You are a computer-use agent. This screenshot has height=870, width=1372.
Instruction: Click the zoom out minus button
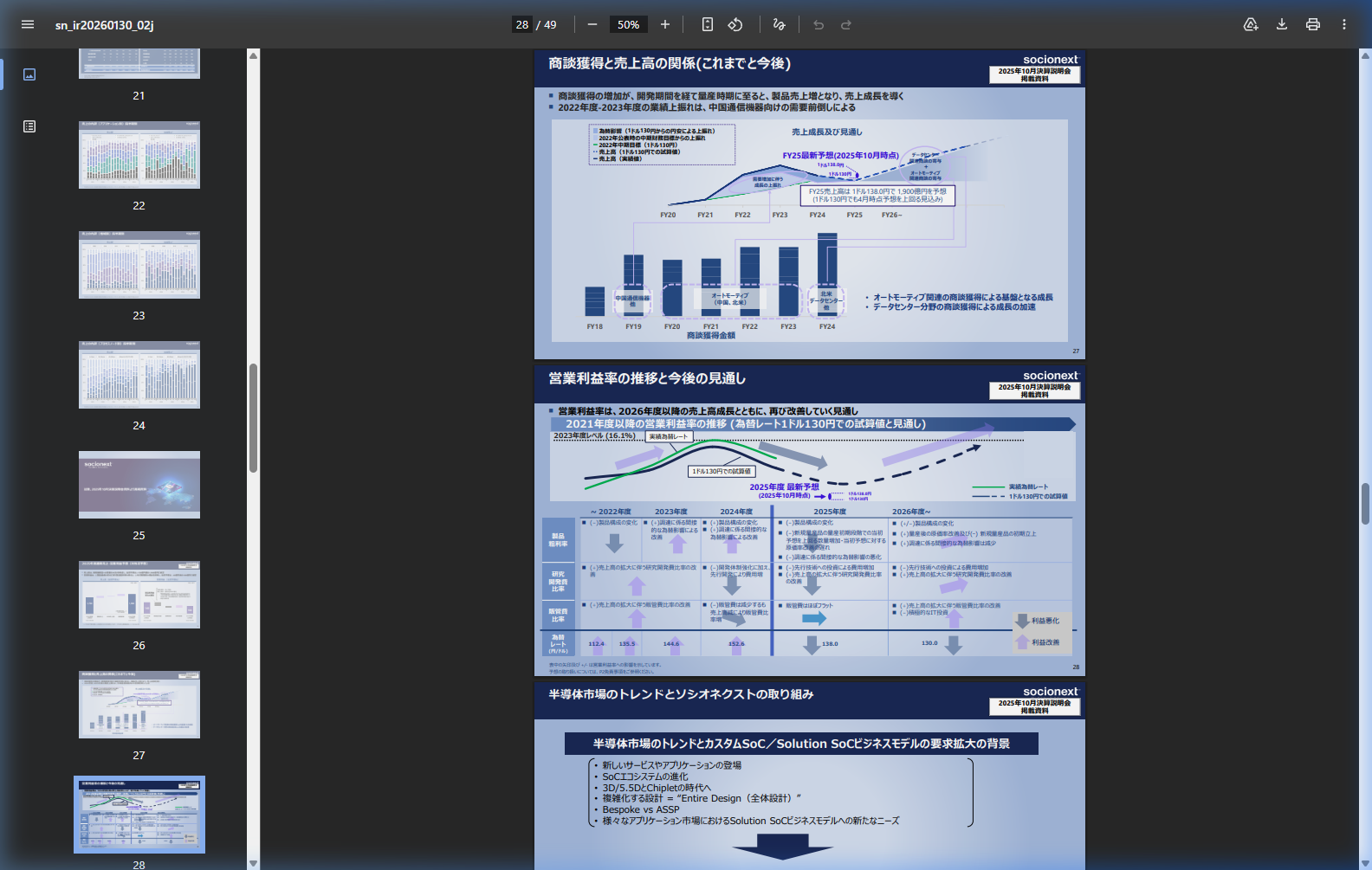click(x=592, y=24)
